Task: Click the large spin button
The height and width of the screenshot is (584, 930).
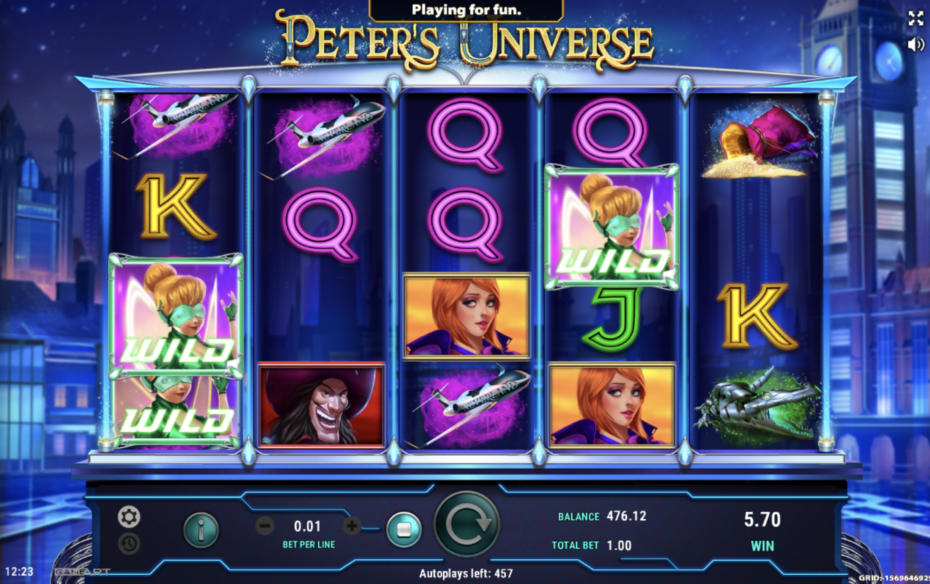Action: [x=467, y=524]
